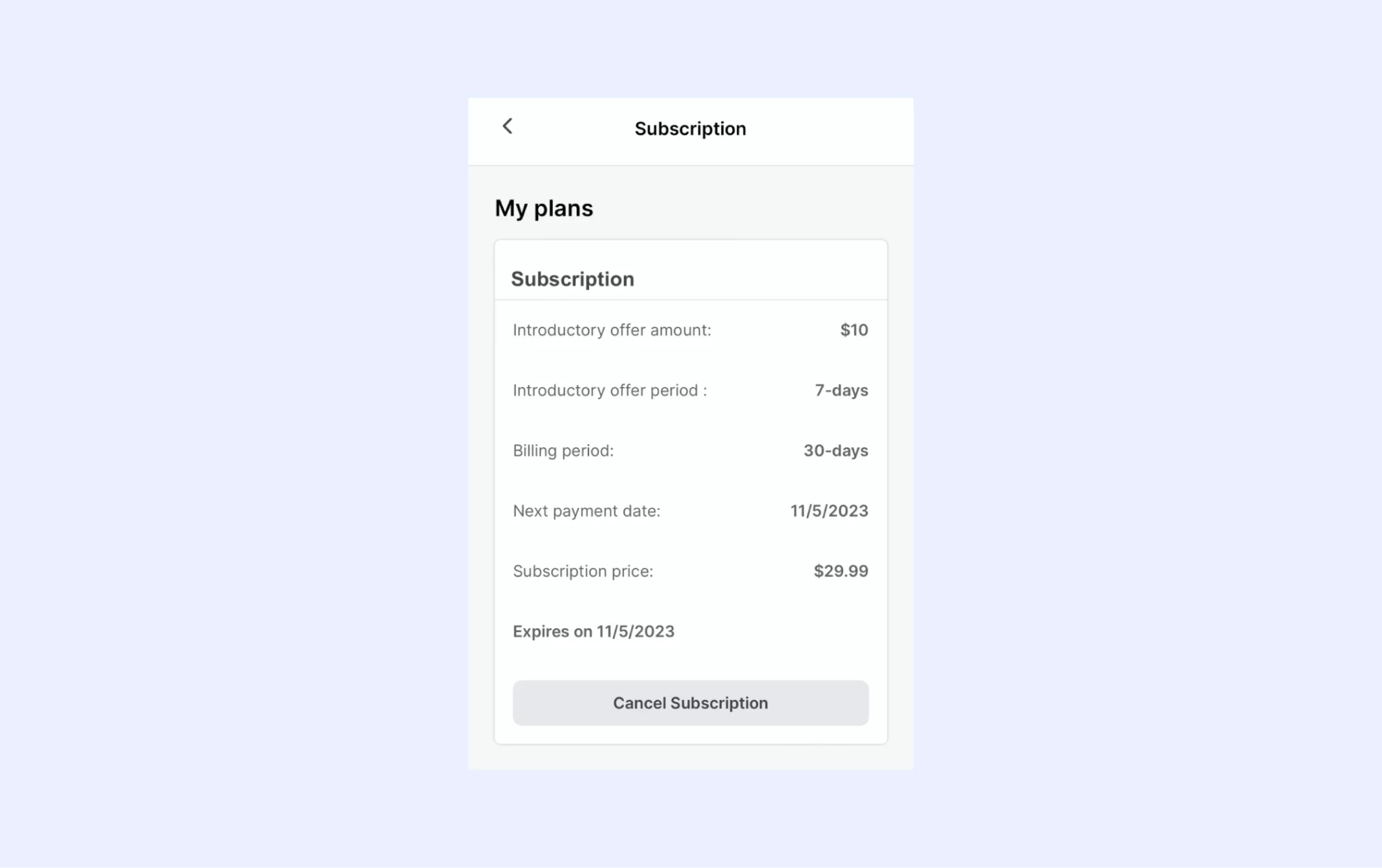The image size is (1382, 868).
Task: Click the Expires on 11/5/2023 text
Action: (x=593, y=631)
